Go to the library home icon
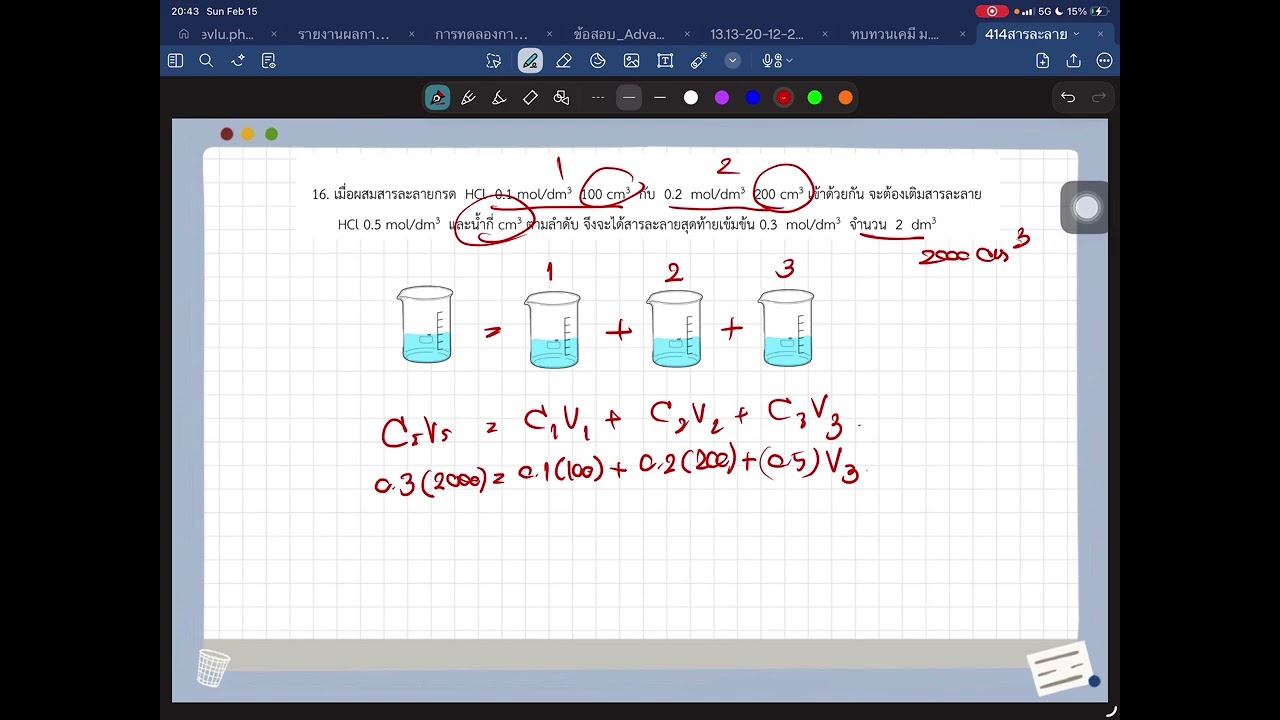The height and width of the screenshot is (720, 1280). tap(183, 34)
